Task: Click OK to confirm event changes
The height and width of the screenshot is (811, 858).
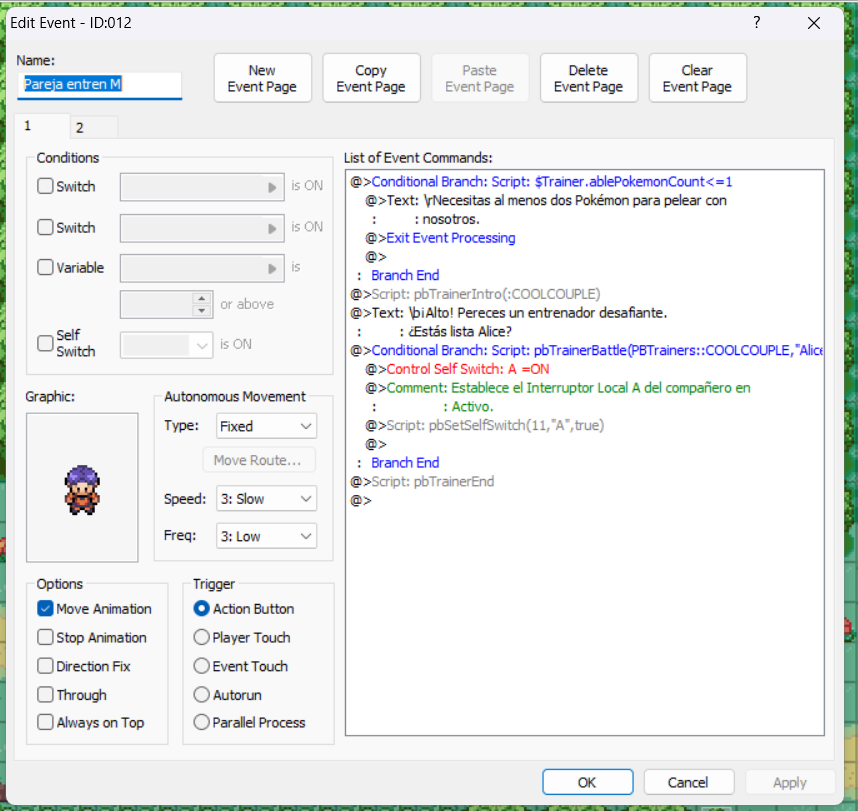Action: (587, 783)
